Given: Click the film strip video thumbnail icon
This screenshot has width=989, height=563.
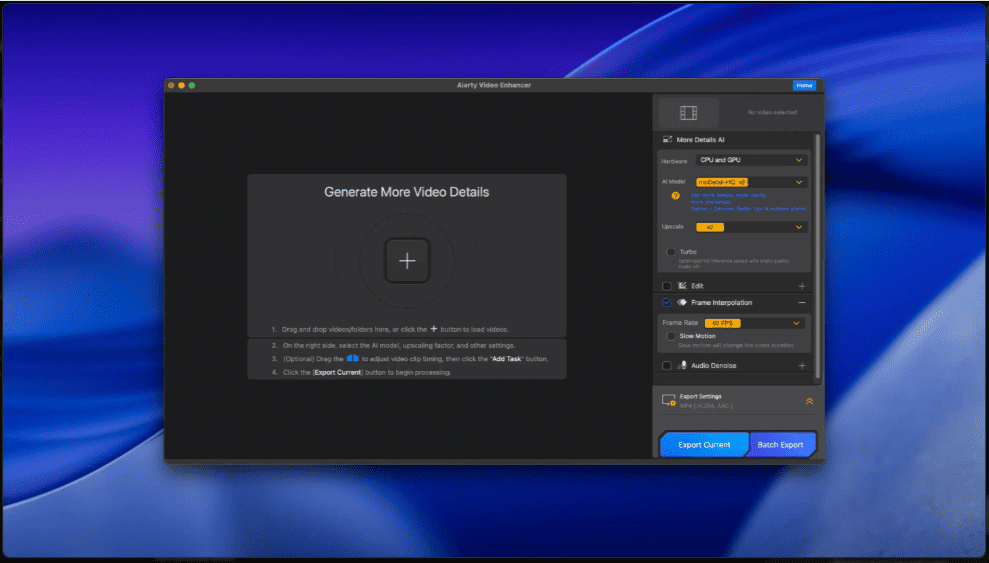Looking at the screenshot, I should coord(688,112).
